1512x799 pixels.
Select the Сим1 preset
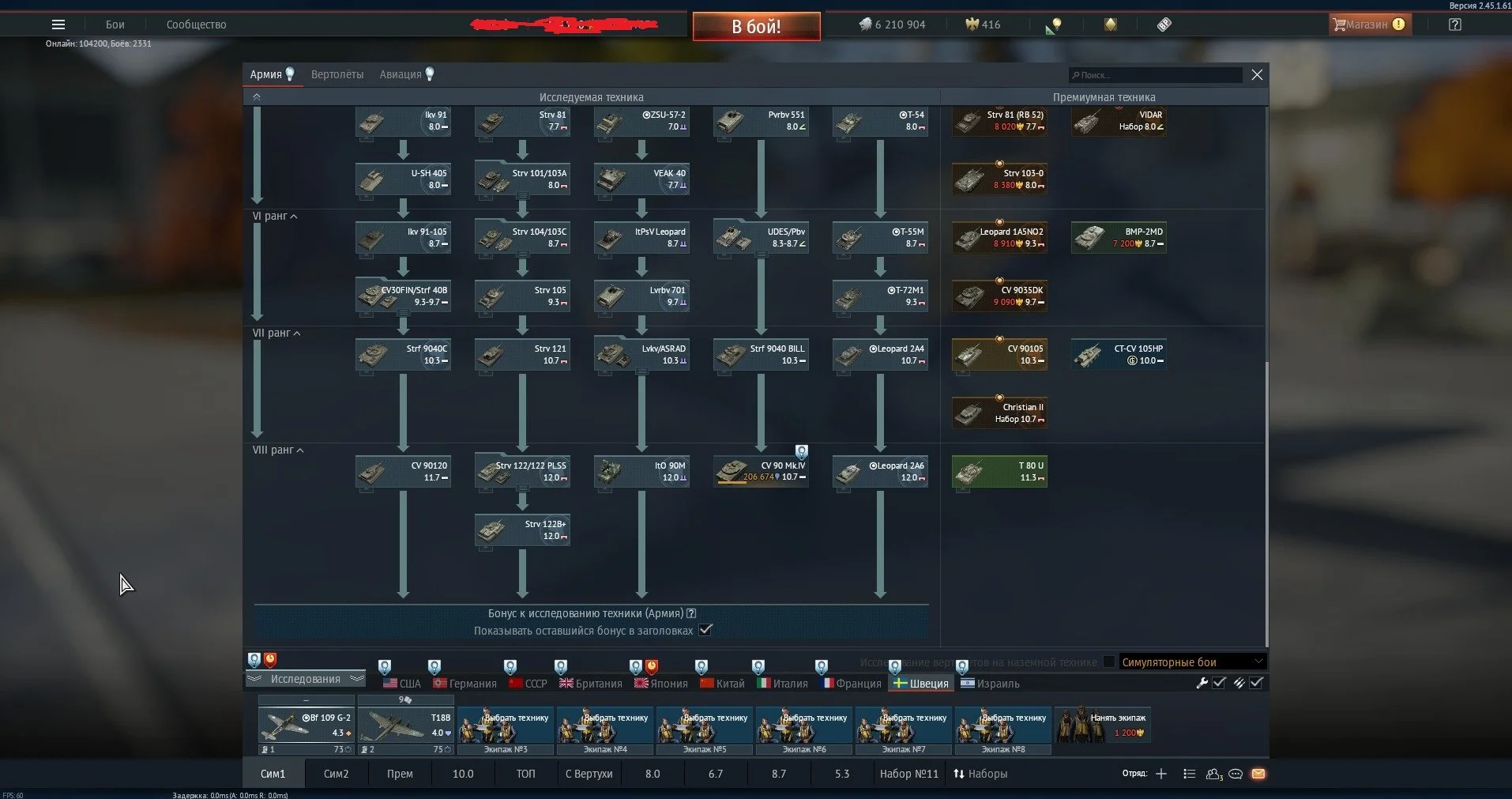click(273, 774)
